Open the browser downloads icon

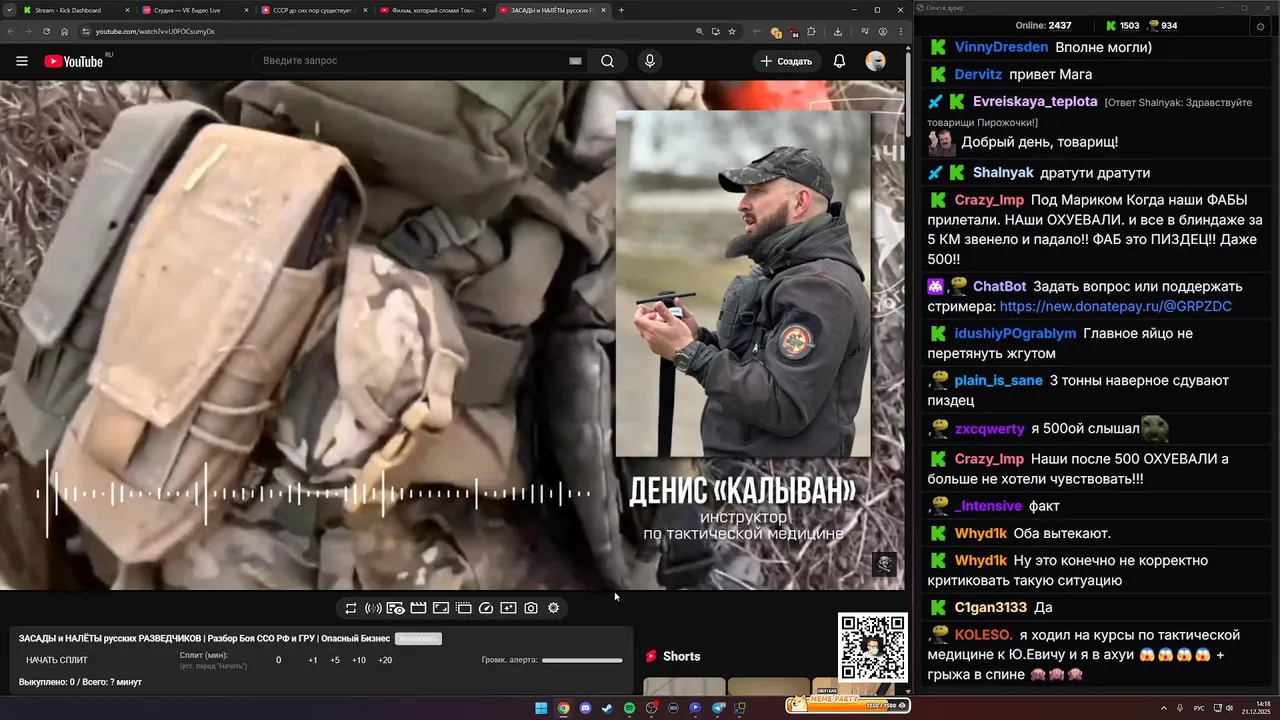838,31
